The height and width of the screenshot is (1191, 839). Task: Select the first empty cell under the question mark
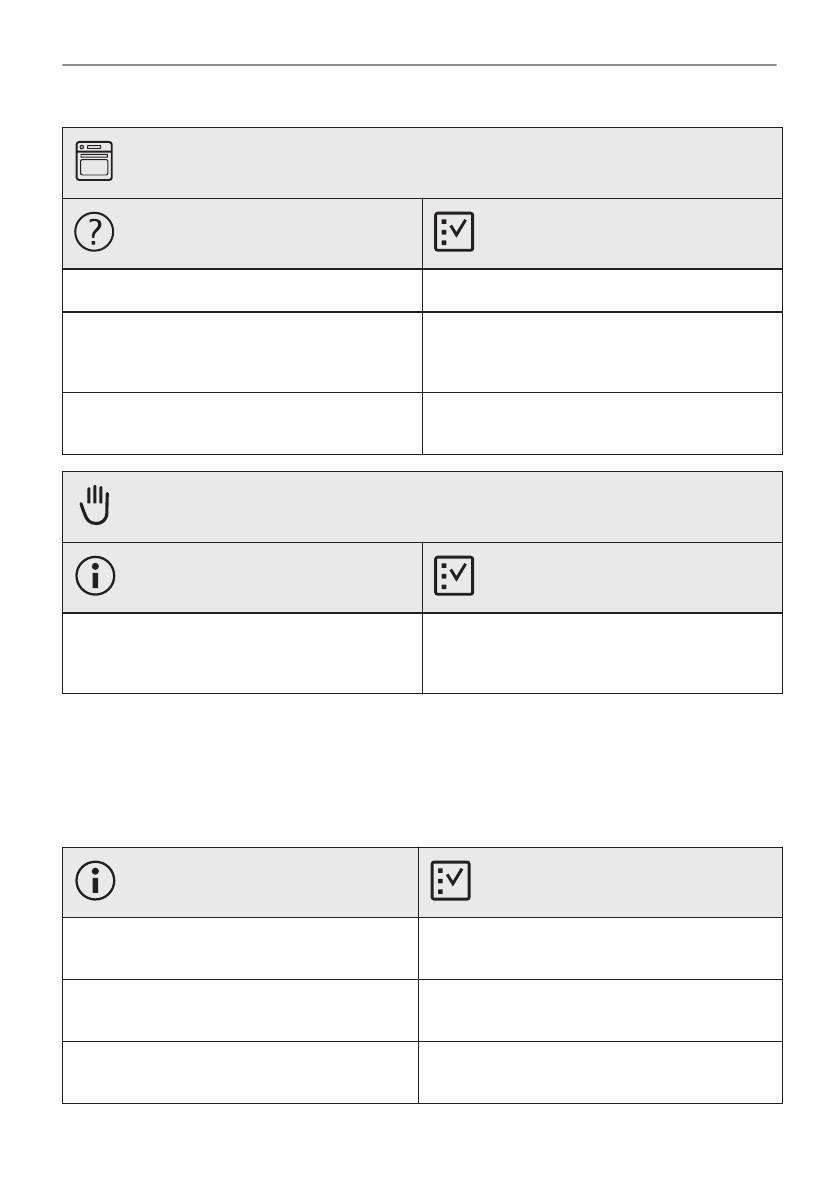tap(242, 290)
